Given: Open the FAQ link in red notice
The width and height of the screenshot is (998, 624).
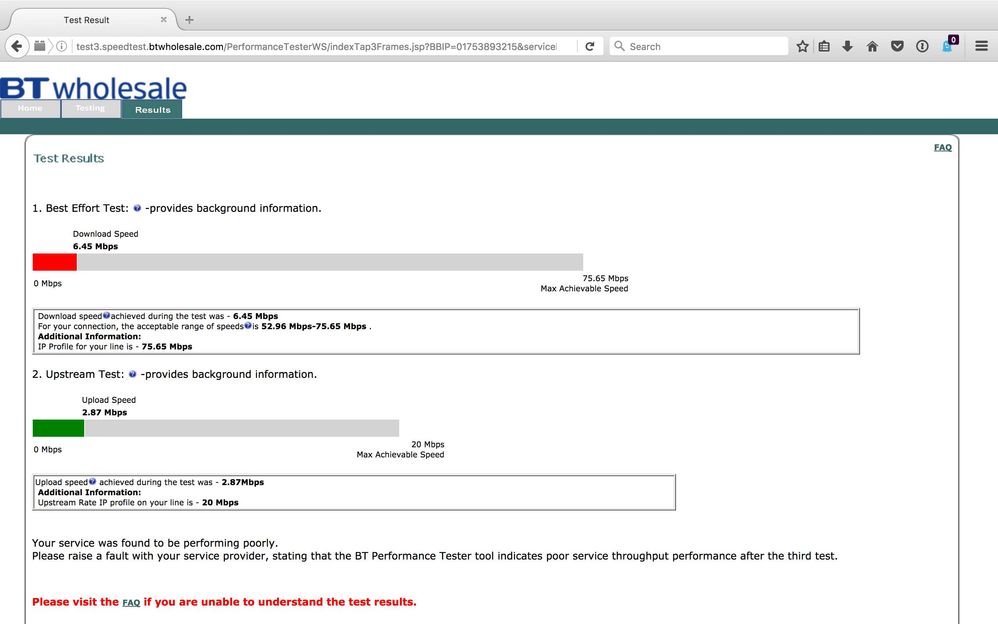Looking at the screenshot, I should 131,602.
